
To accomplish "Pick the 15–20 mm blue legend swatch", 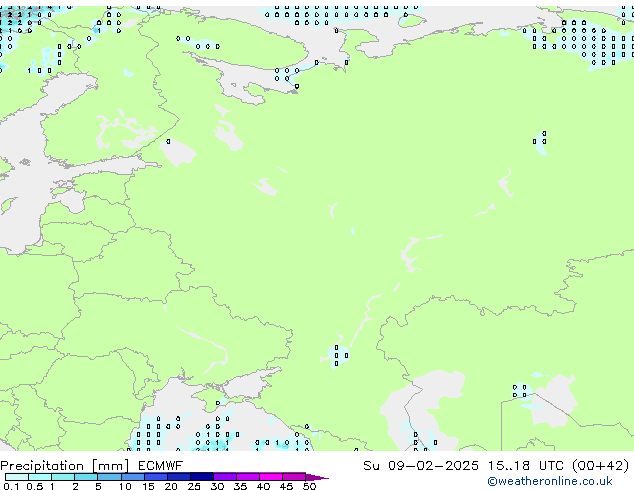I will point(156,477).
